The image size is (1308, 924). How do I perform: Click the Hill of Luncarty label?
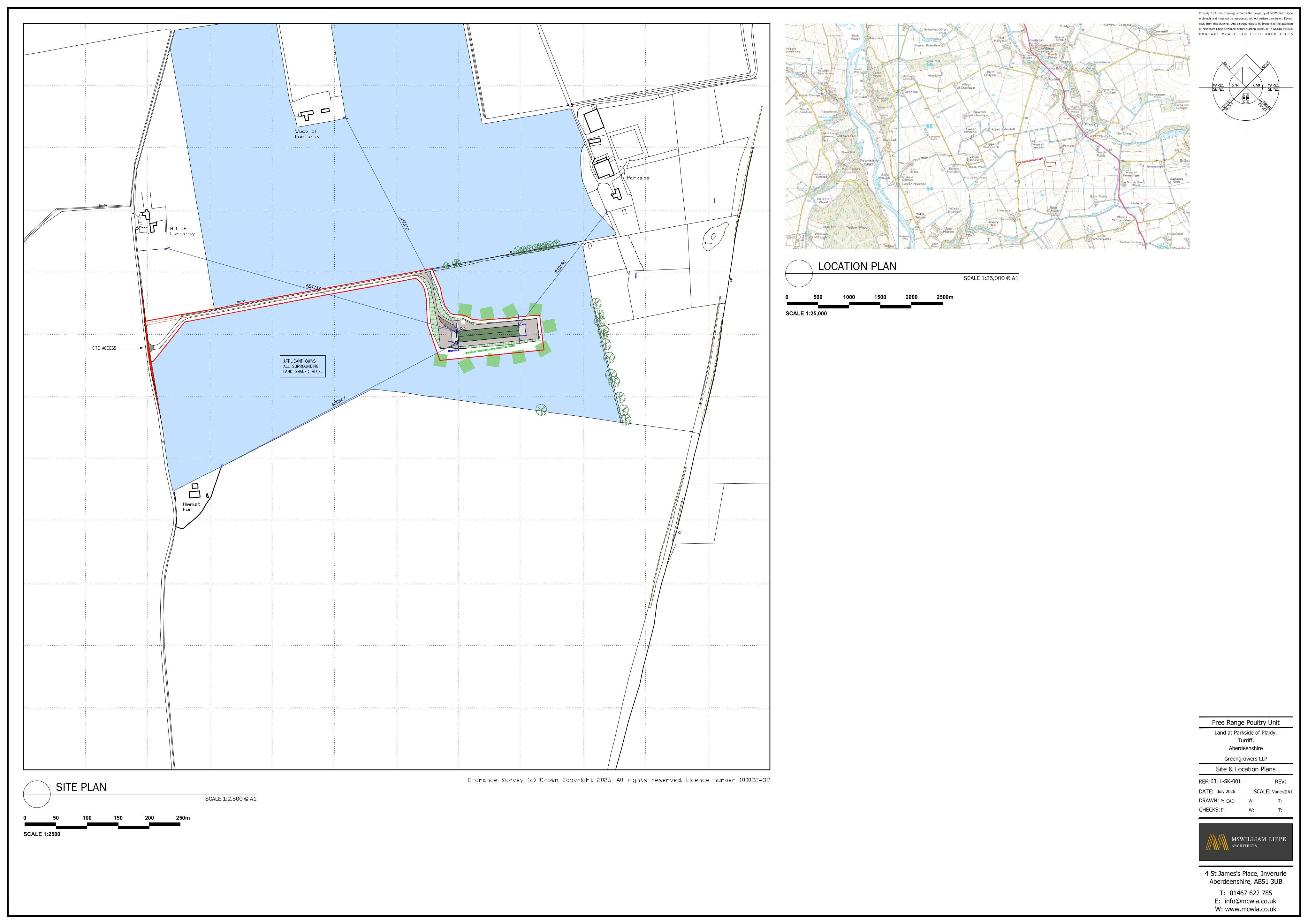pos(182,231)
